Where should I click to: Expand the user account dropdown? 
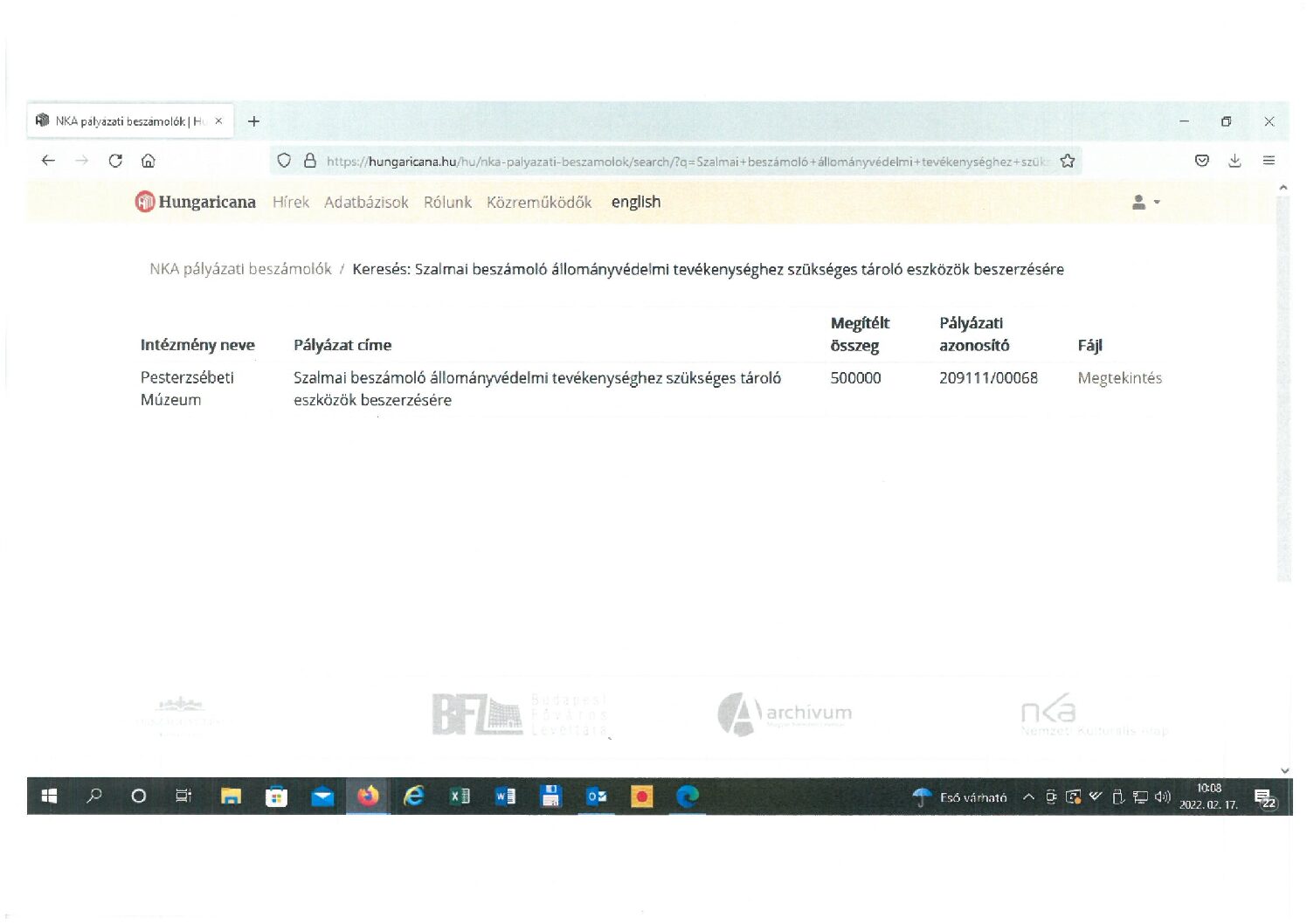pos(1145,202)
